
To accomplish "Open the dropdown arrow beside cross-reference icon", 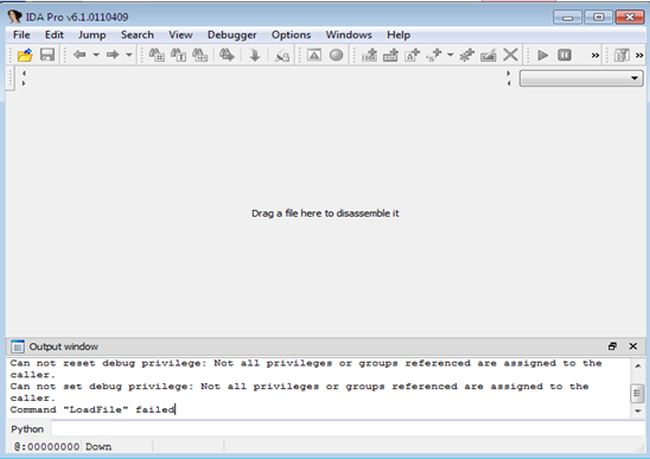I will (x=450, y=55).
